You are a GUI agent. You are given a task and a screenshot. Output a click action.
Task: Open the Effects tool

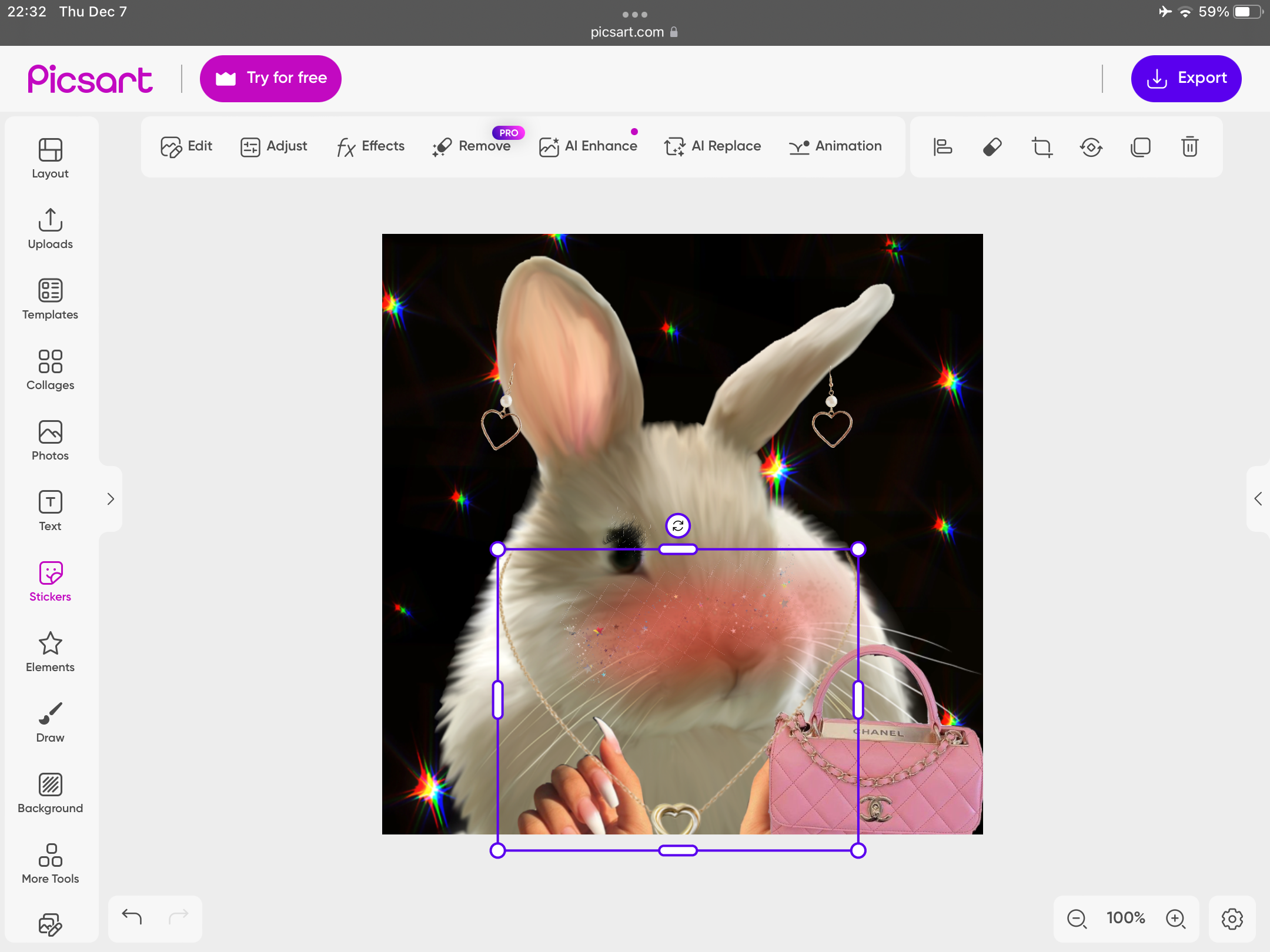pos(370,146)
